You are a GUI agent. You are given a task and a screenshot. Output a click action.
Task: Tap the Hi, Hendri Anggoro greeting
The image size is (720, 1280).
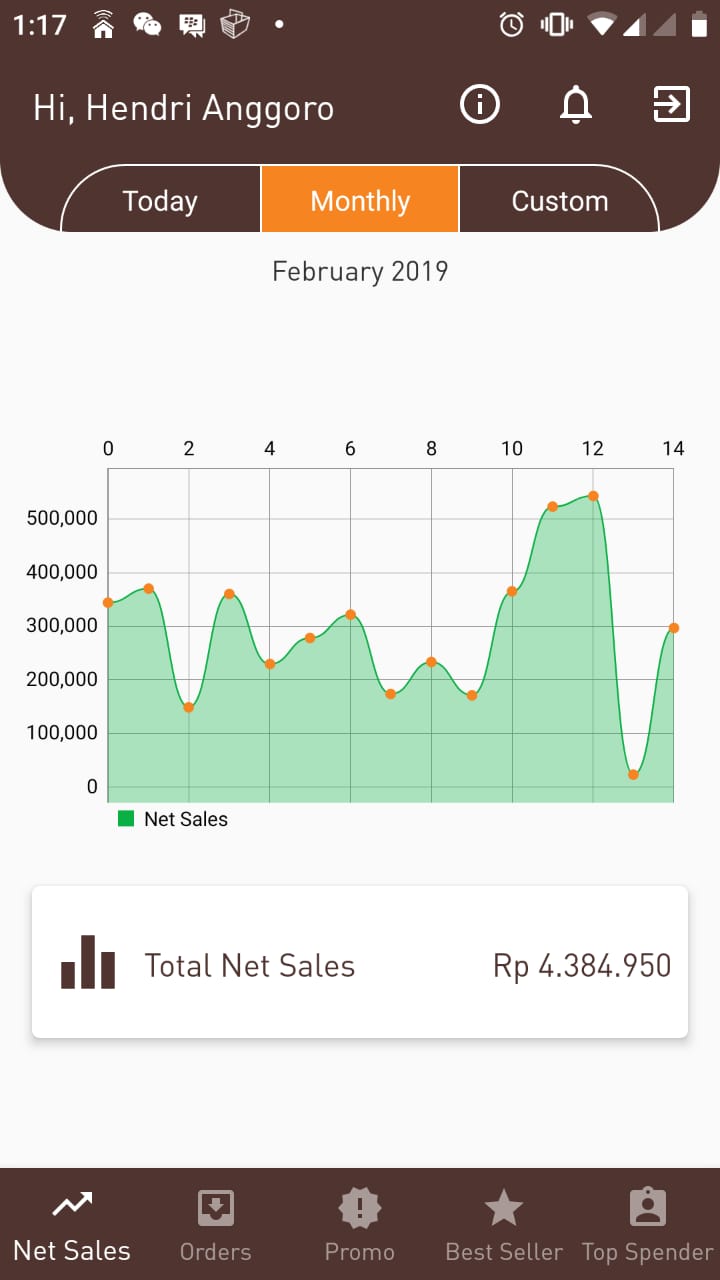[x=184, y=108]
